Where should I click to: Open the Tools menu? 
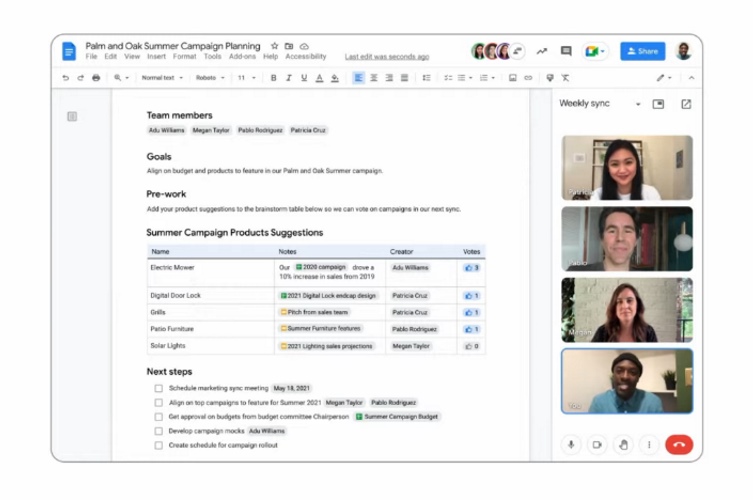[x=212, y=57]
